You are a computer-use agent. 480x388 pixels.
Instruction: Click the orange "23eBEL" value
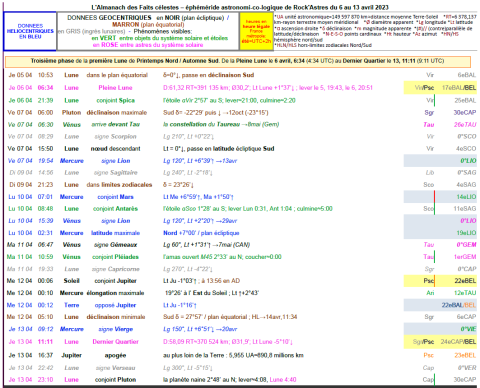tap(465, 355)
